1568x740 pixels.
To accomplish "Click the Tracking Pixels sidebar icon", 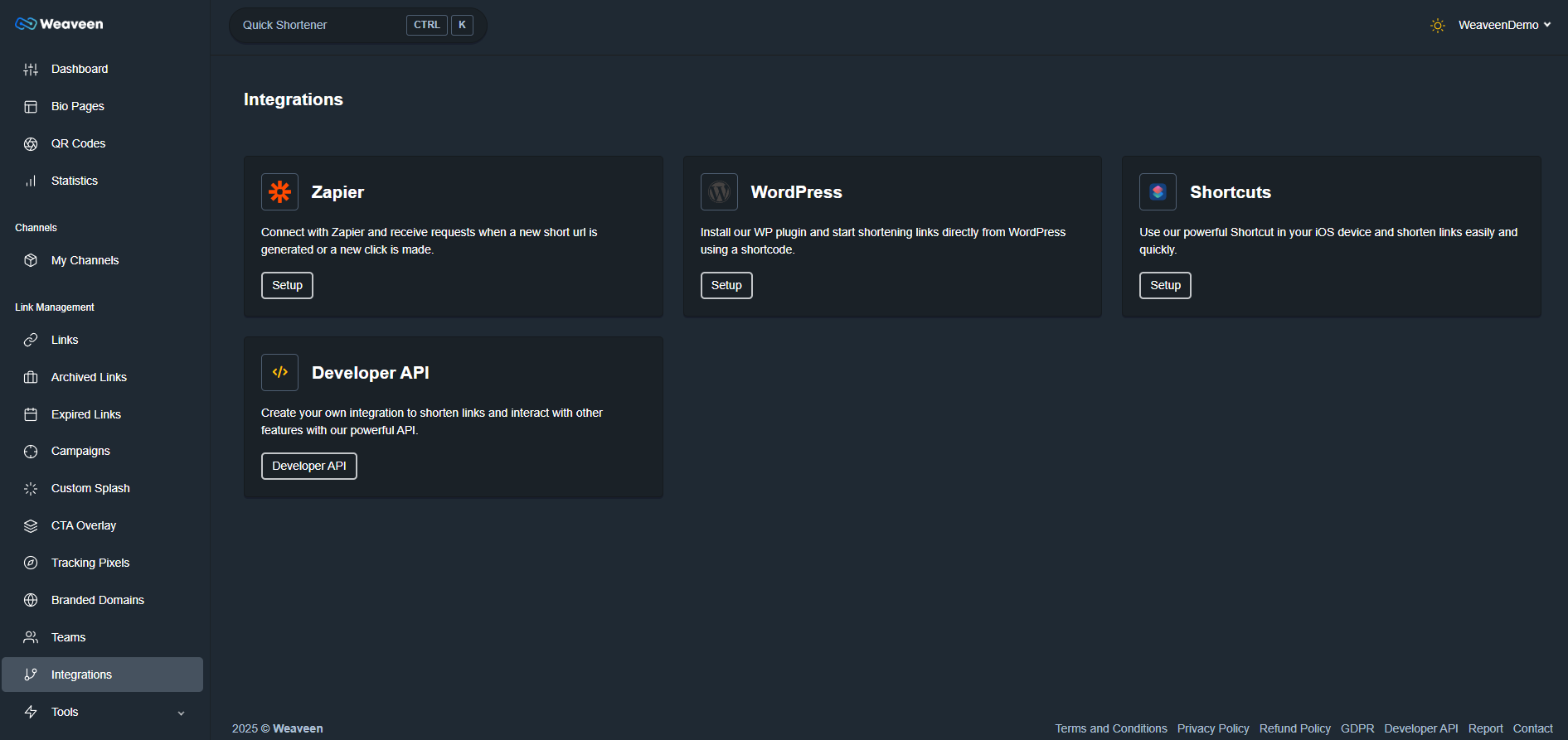I will click(31, 563).
